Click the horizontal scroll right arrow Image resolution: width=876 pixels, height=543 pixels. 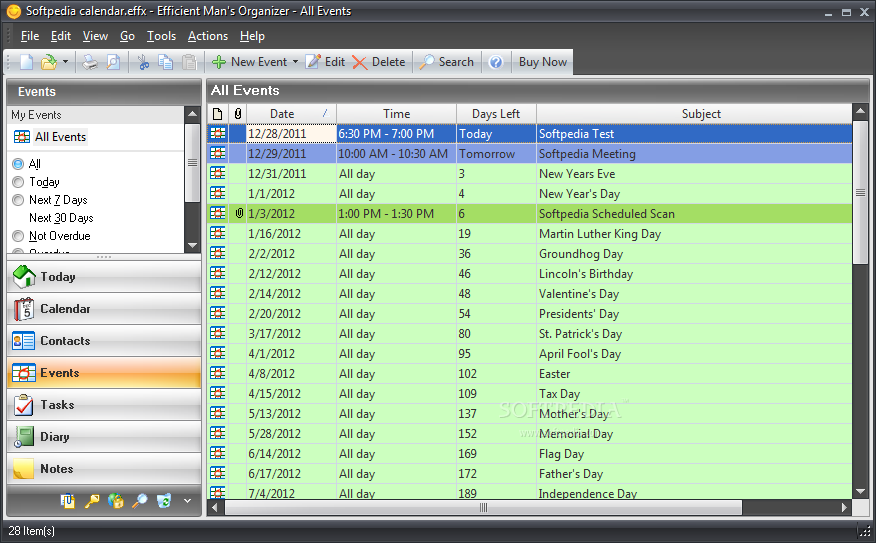[x=845, y=507]
